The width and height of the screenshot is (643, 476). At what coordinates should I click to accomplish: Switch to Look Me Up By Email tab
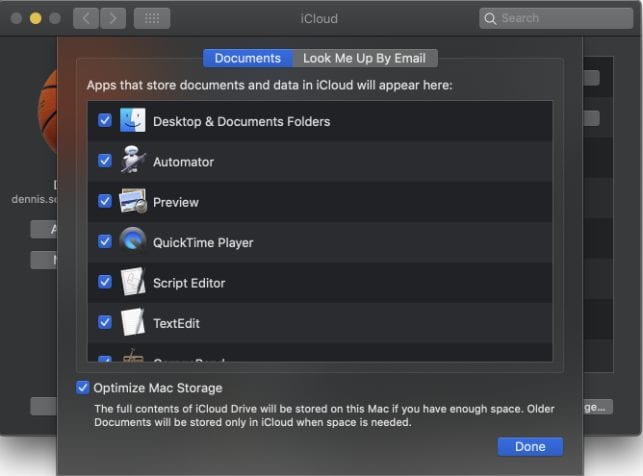(366, 58)
